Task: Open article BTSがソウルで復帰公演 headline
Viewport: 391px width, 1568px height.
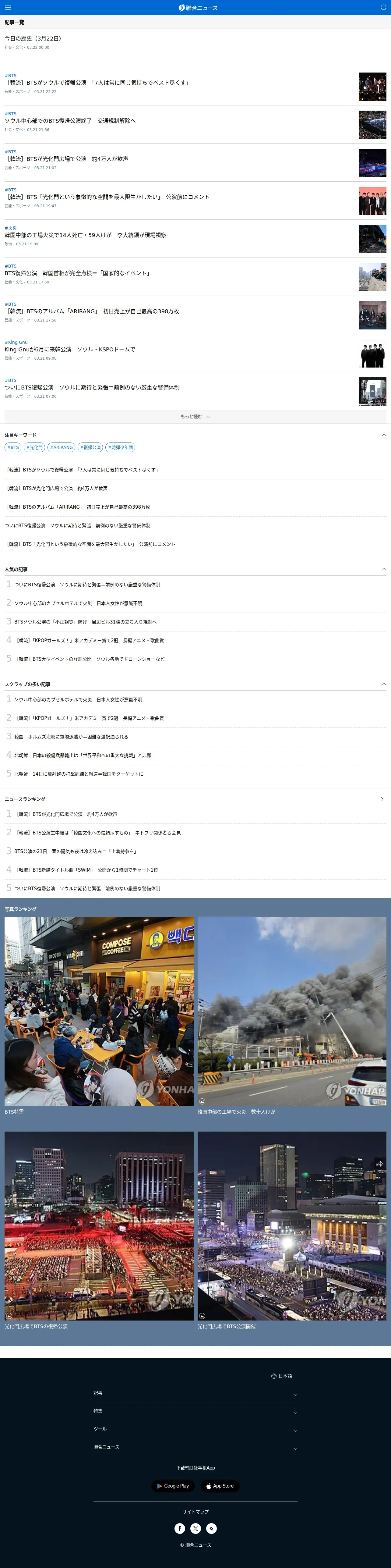Action: tap(98, 83)
